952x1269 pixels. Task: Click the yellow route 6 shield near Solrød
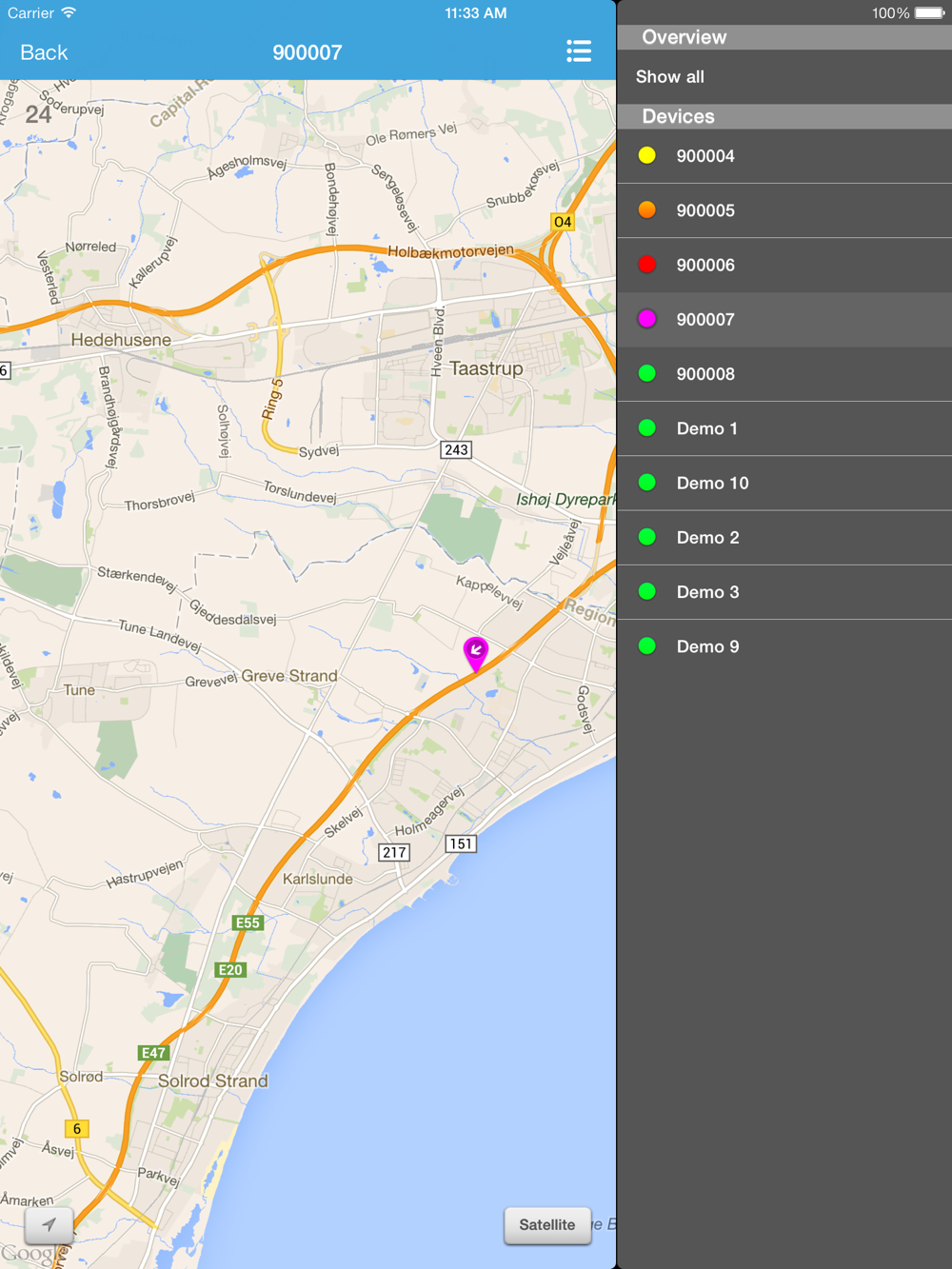77,1129
